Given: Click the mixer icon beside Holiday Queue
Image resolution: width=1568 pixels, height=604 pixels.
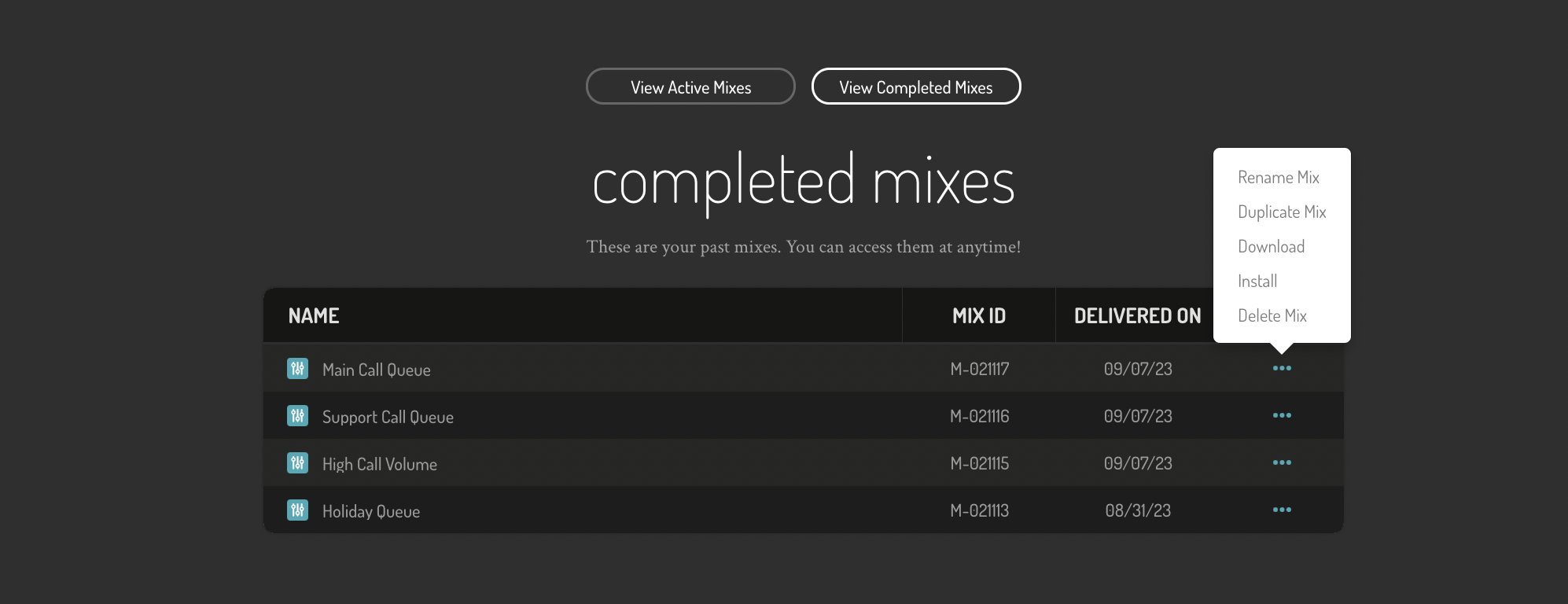Looking at the screenshot, I should 297,510.
